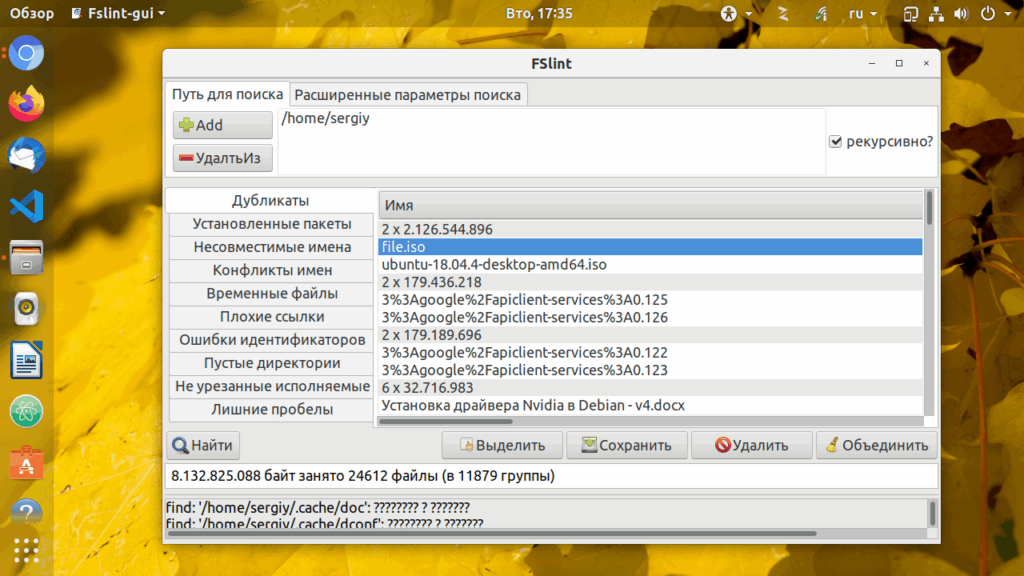
Task: Select Лишние пробелы category
Action: (272, 409)
